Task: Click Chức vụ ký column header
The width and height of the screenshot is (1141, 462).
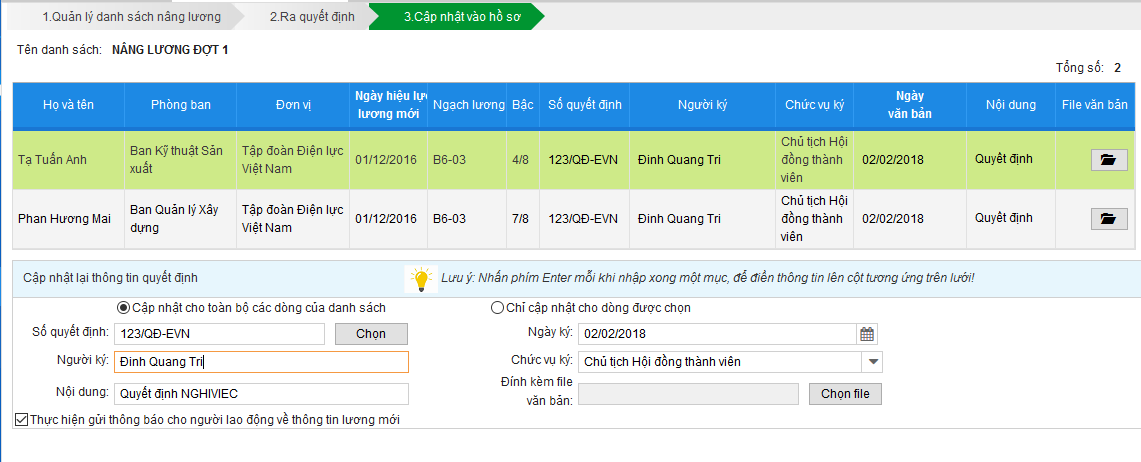Action: click(814, 105)
